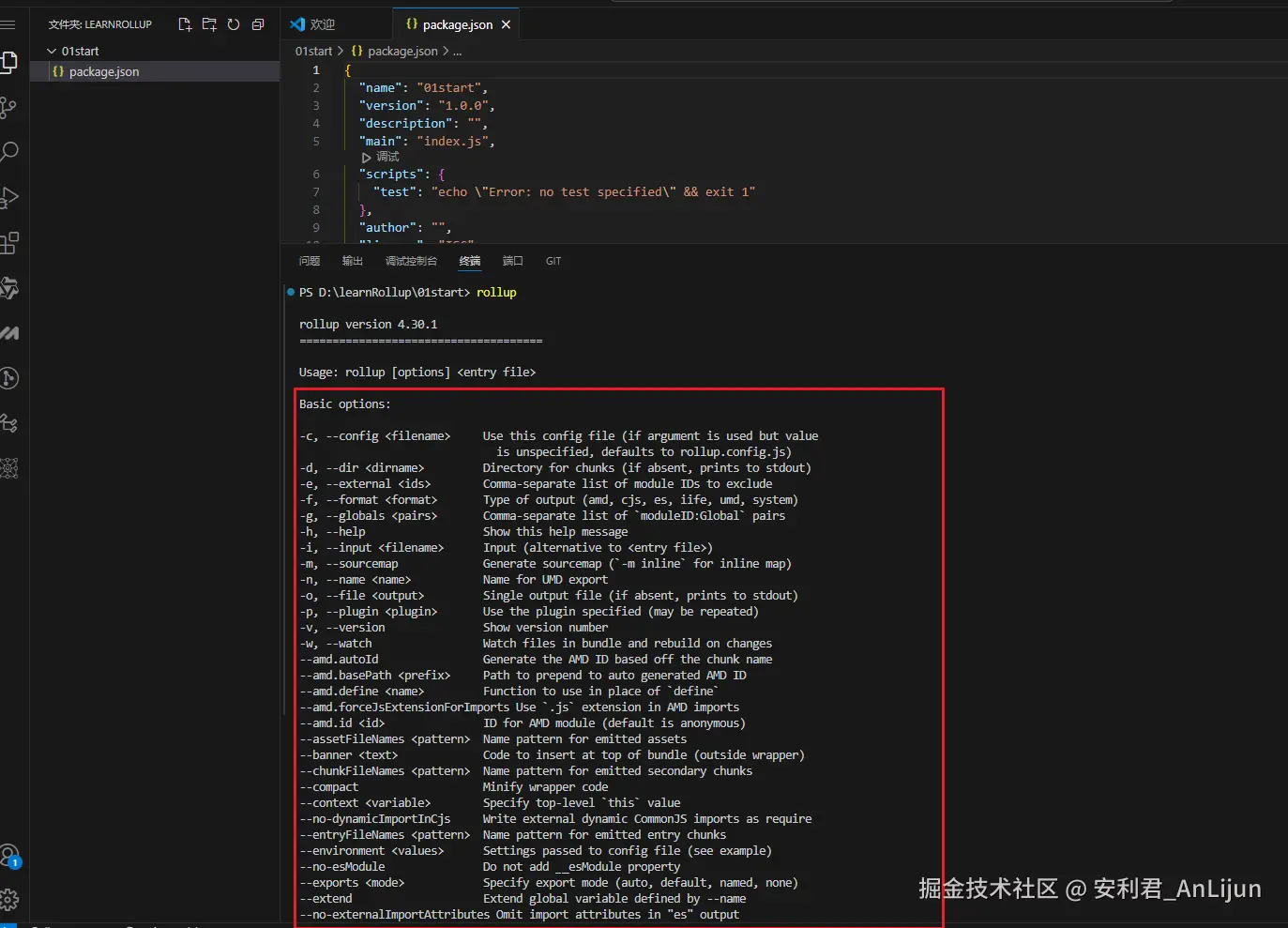Open the 端口 ports panel tab

coord(513,261)
